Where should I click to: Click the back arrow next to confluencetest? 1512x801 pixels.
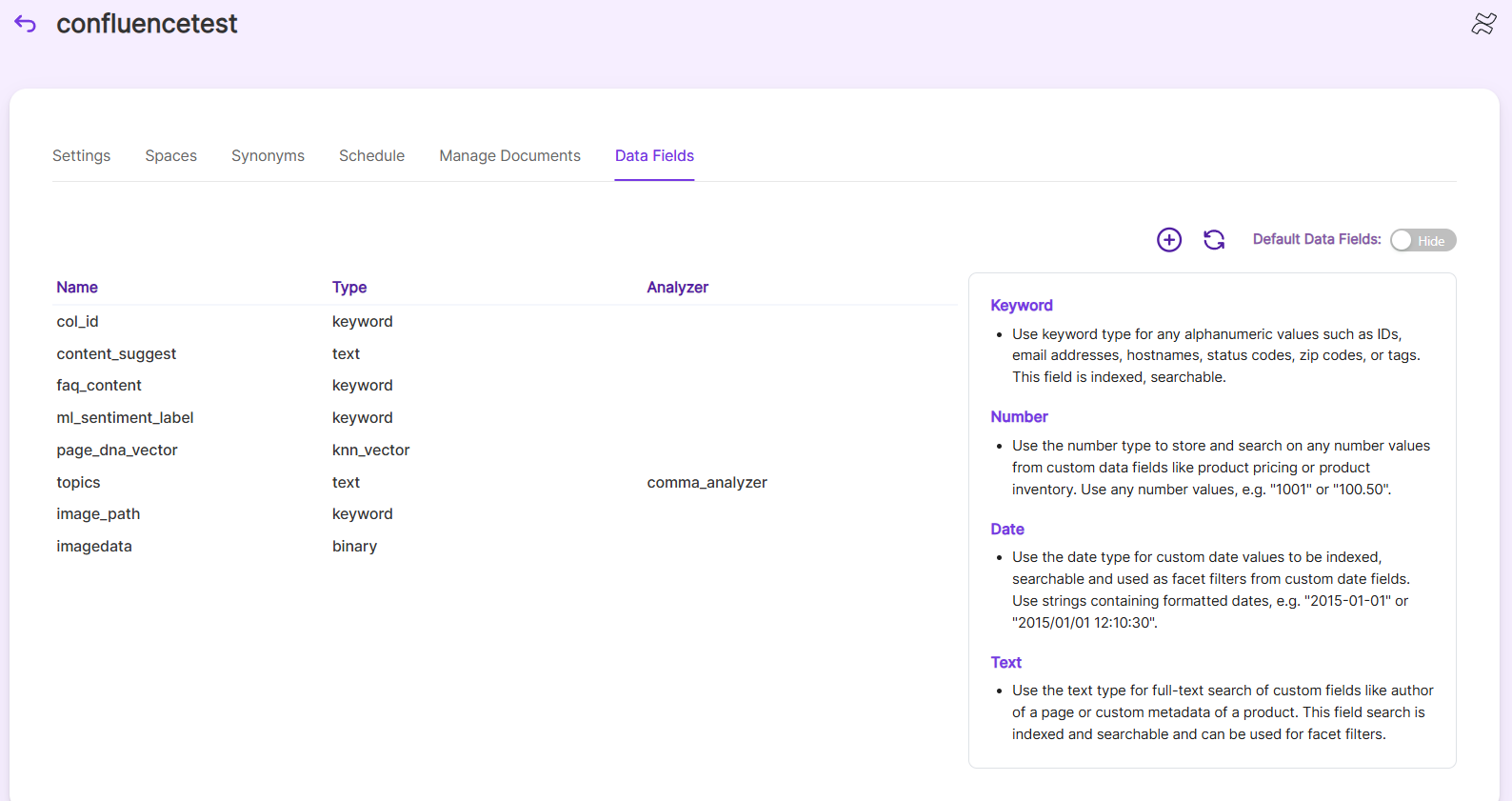coord(26,24)
